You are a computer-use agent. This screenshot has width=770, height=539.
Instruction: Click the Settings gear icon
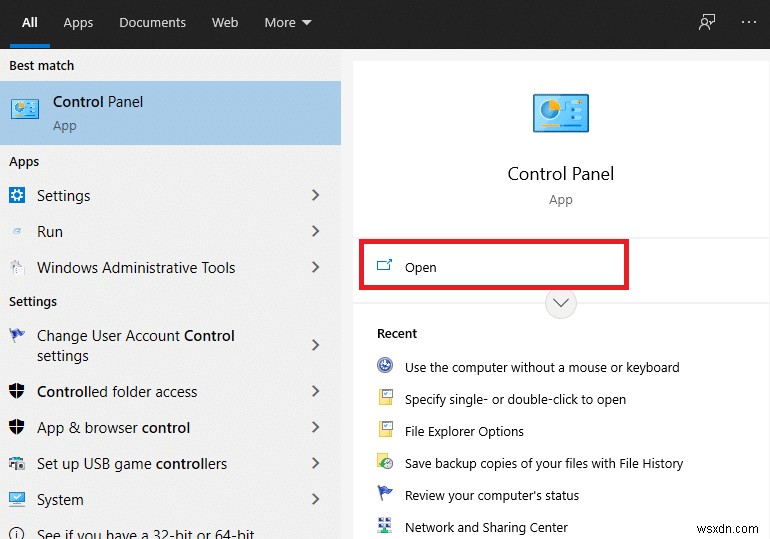[17, 195]
